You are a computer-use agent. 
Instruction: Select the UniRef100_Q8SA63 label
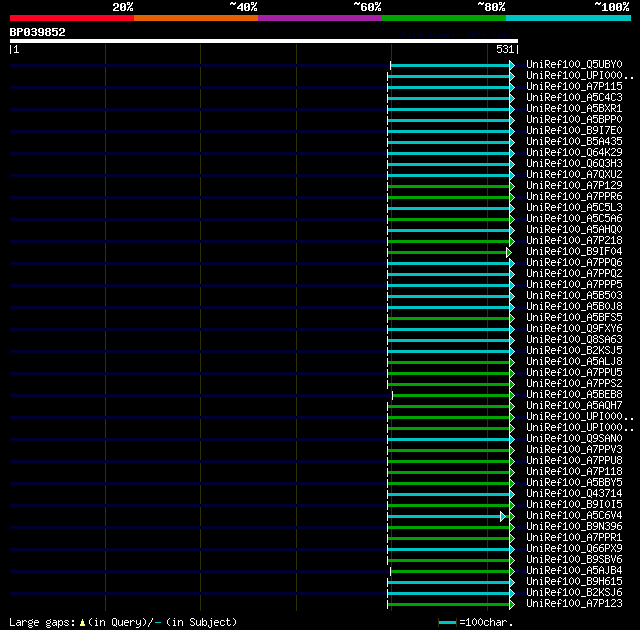(574, 340)
